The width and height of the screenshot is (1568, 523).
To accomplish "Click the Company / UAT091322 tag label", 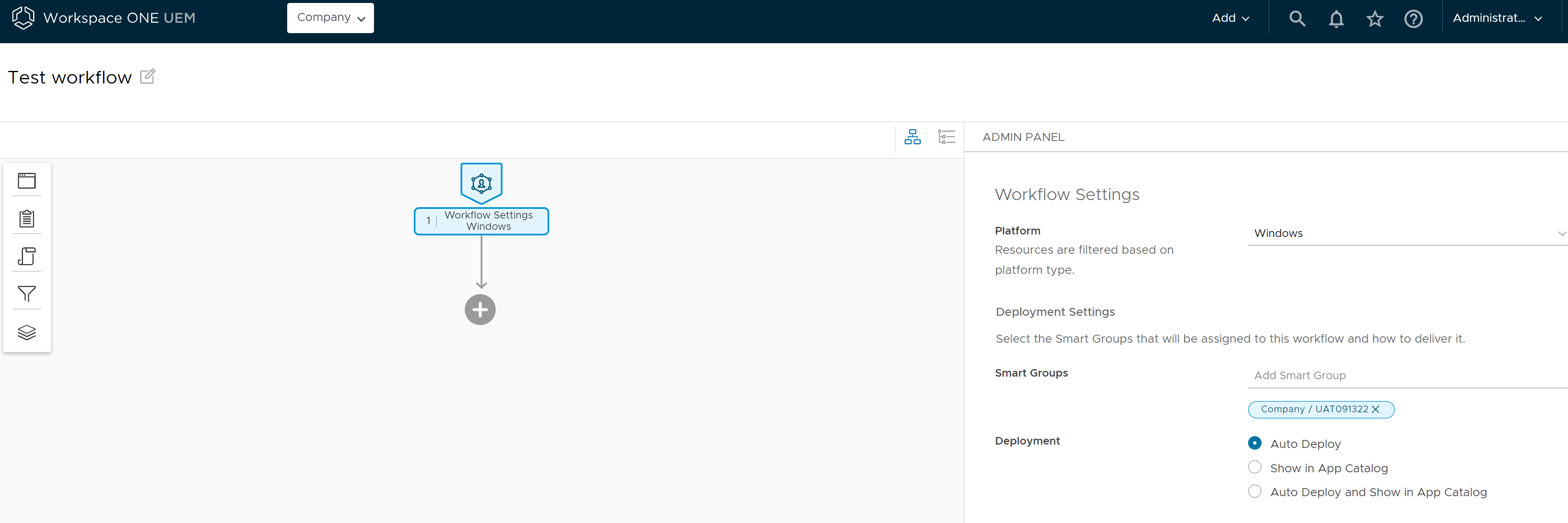I will 1314,409.
